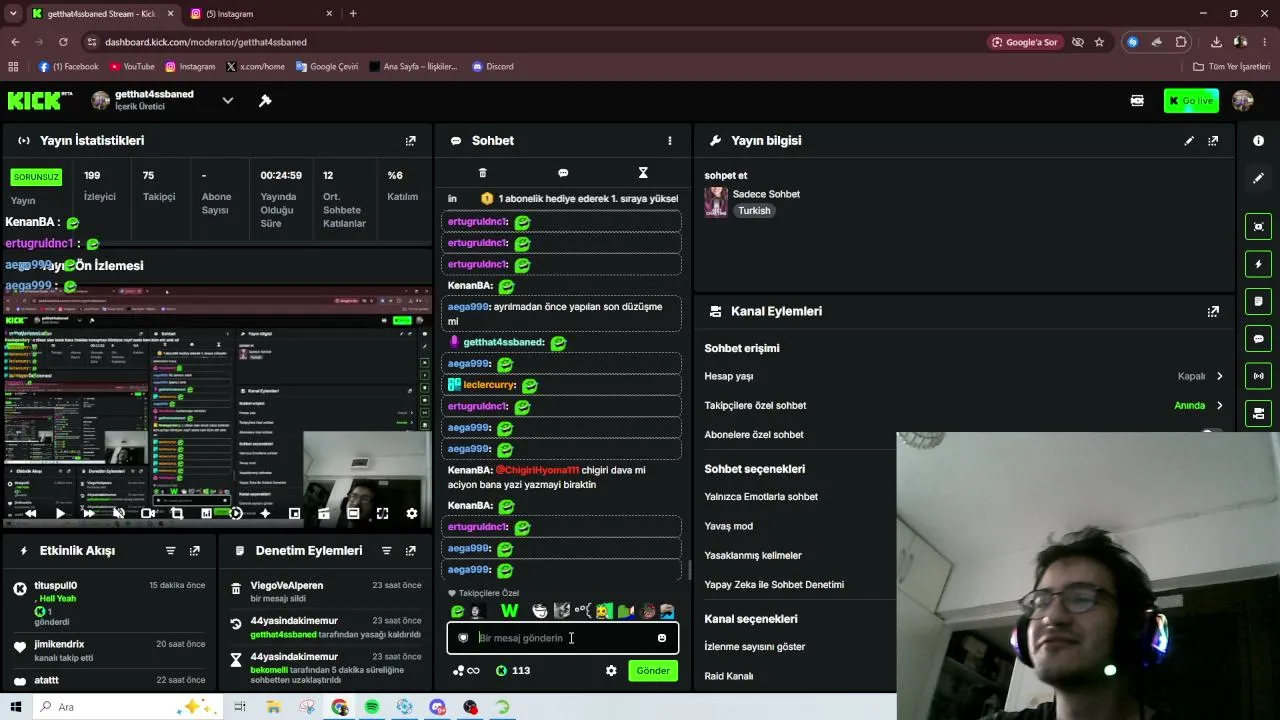
Task: Open the clip/ticket icon beside Go live
Action: click(x=1137, y=101)
